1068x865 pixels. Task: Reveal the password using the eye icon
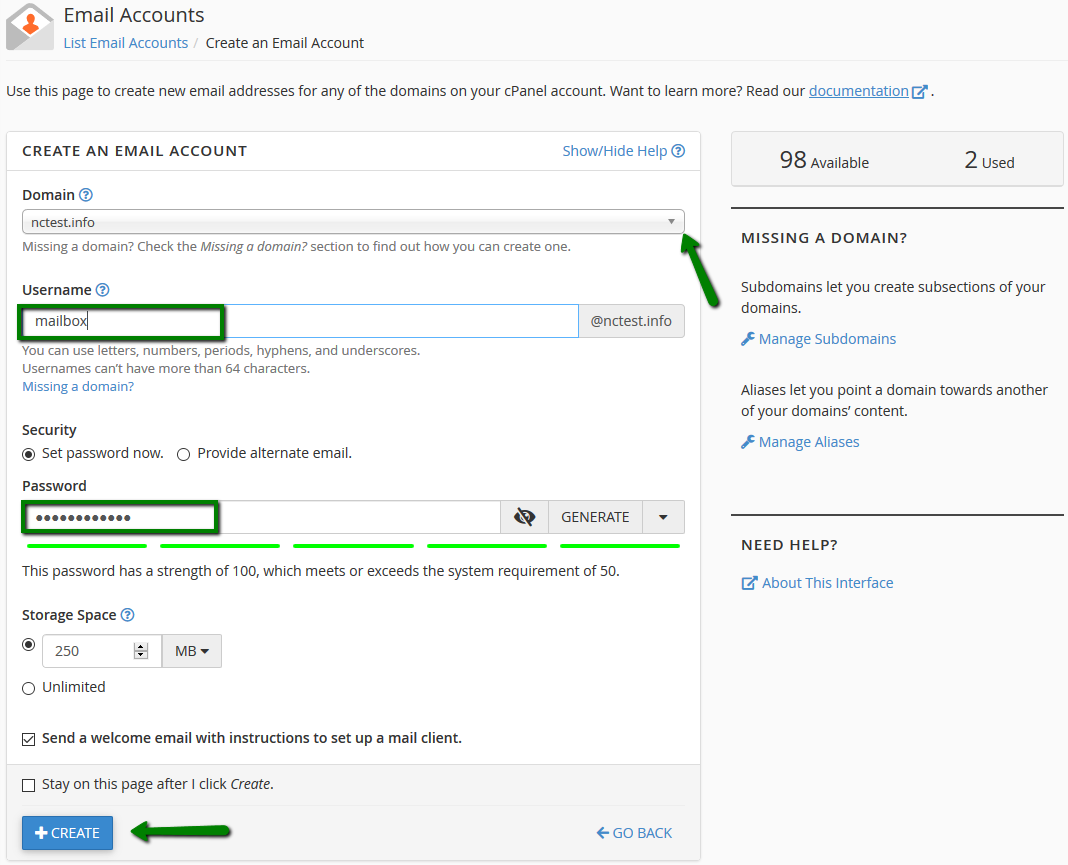[x=524, y=516]
